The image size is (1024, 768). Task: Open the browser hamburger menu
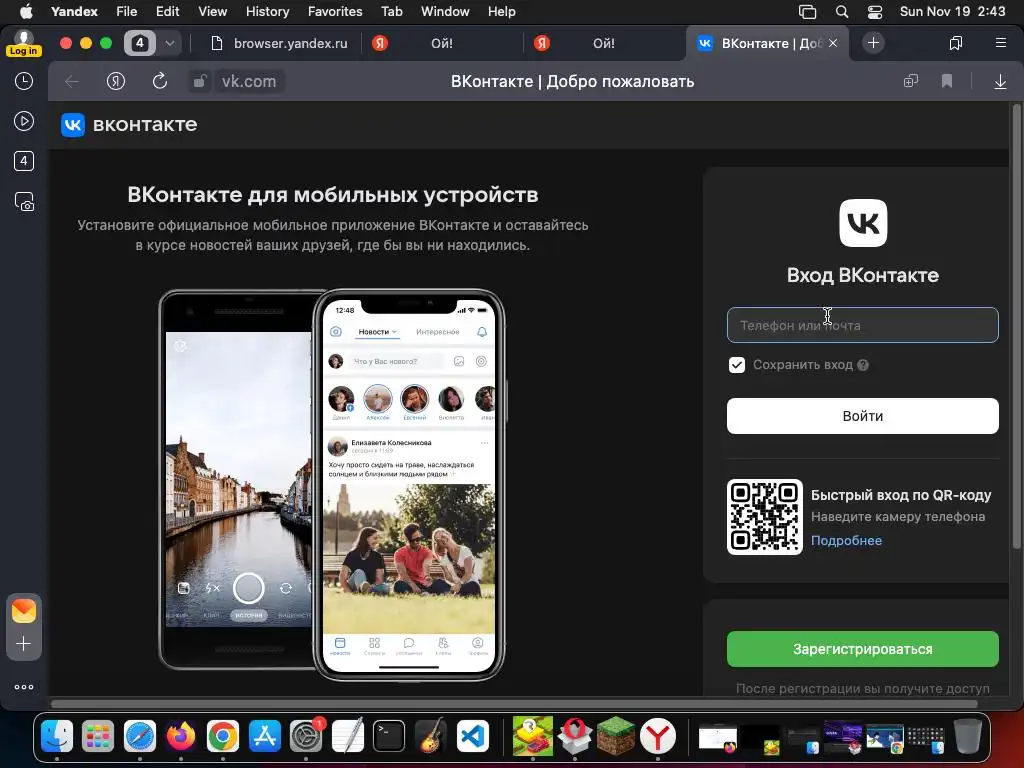click(x=1000, y=43)
